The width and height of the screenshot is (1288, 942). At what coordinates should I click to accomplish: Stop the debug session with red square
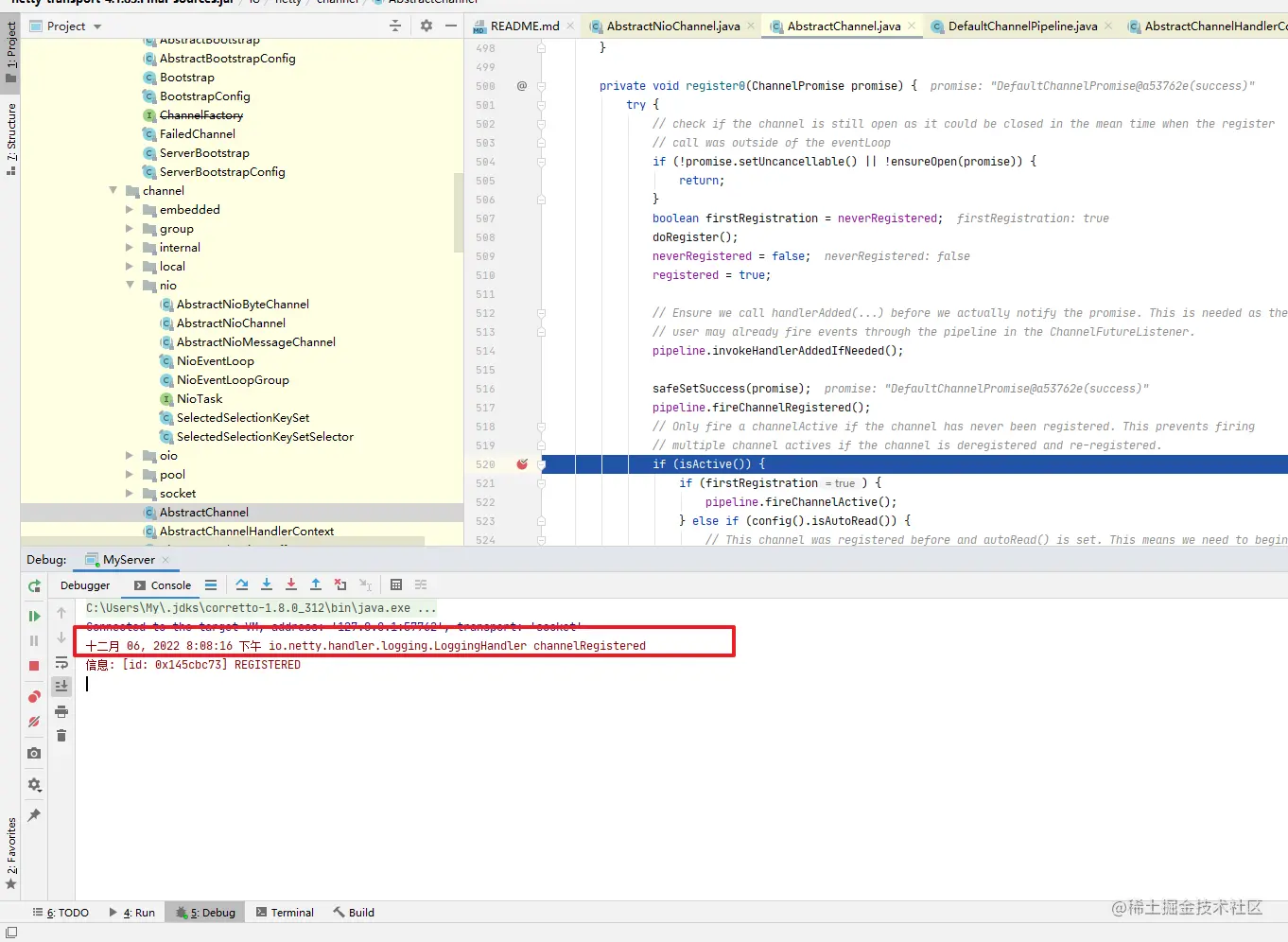(34, 666)
